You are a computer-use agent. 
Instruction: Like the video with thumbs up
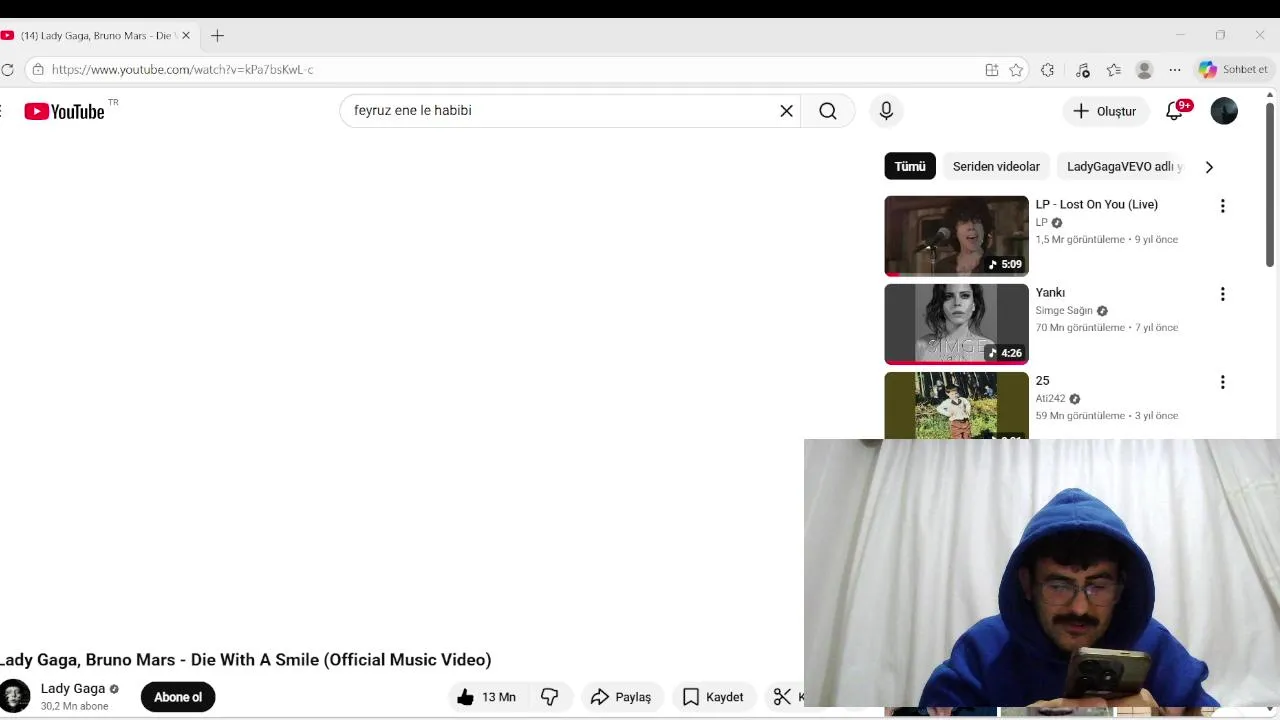tap(486, 697)
